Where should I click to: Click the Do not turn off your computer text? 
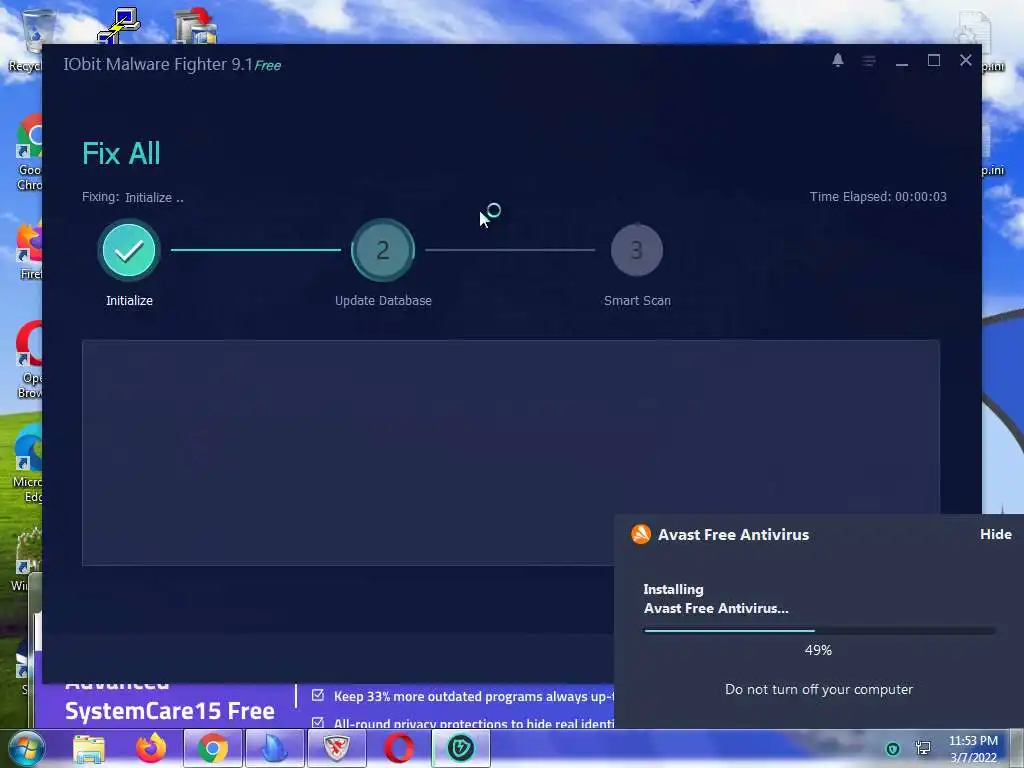(818, 690)
